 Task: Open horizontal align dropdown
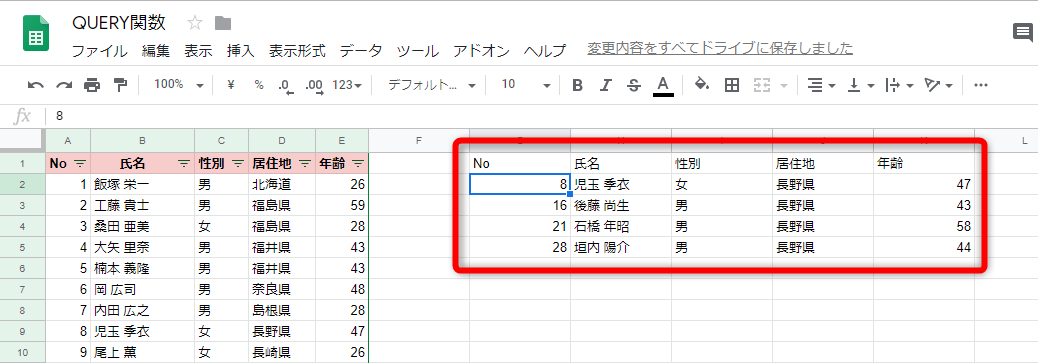click(x=822, y=85)
